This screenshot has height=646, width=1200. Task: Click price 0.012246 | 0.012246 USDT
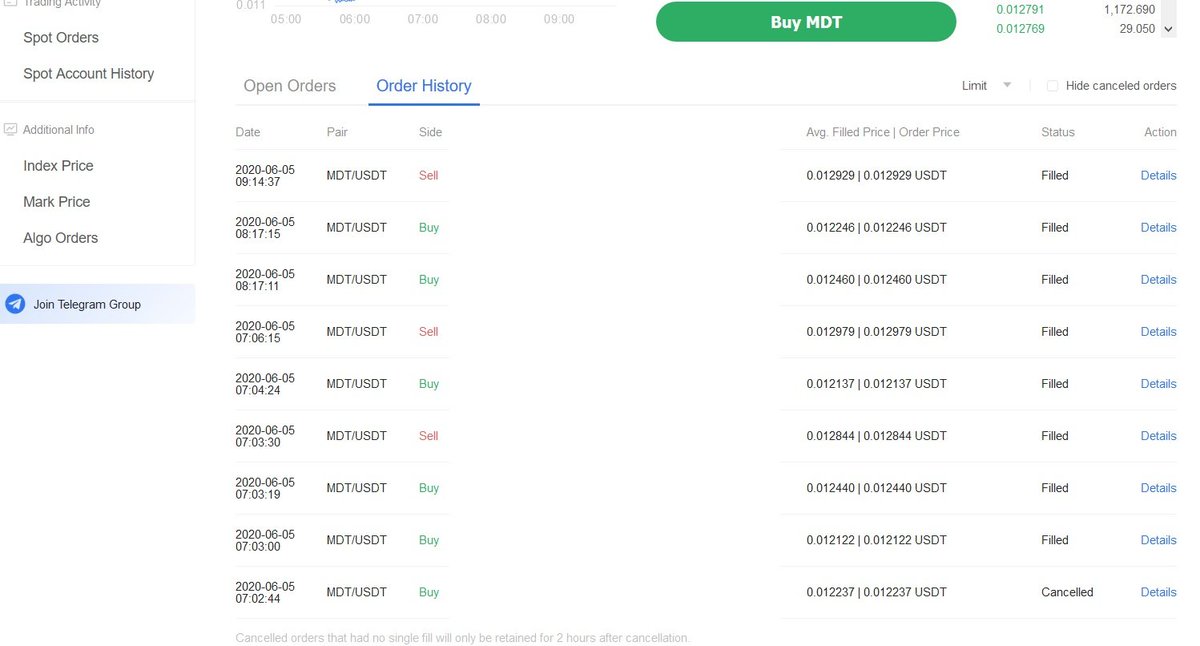click(x=876, y=228)
